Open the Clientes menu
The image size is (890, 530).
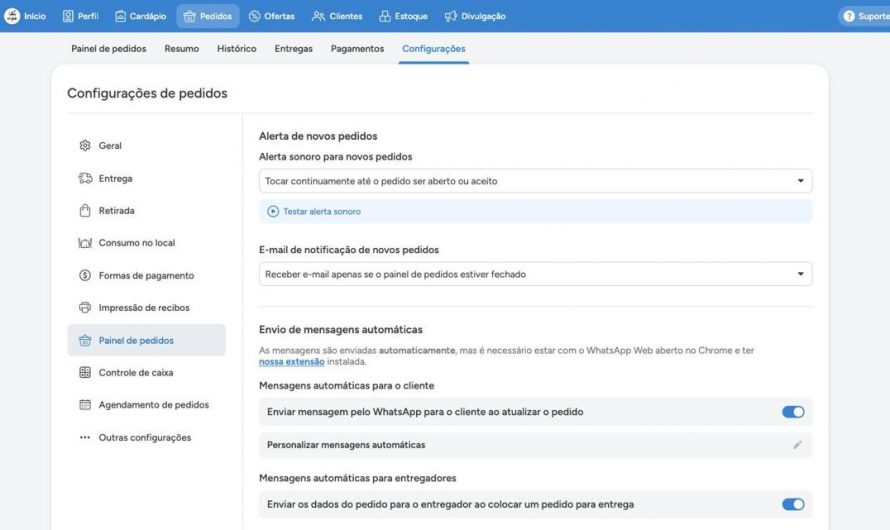[x=337, y=16]
